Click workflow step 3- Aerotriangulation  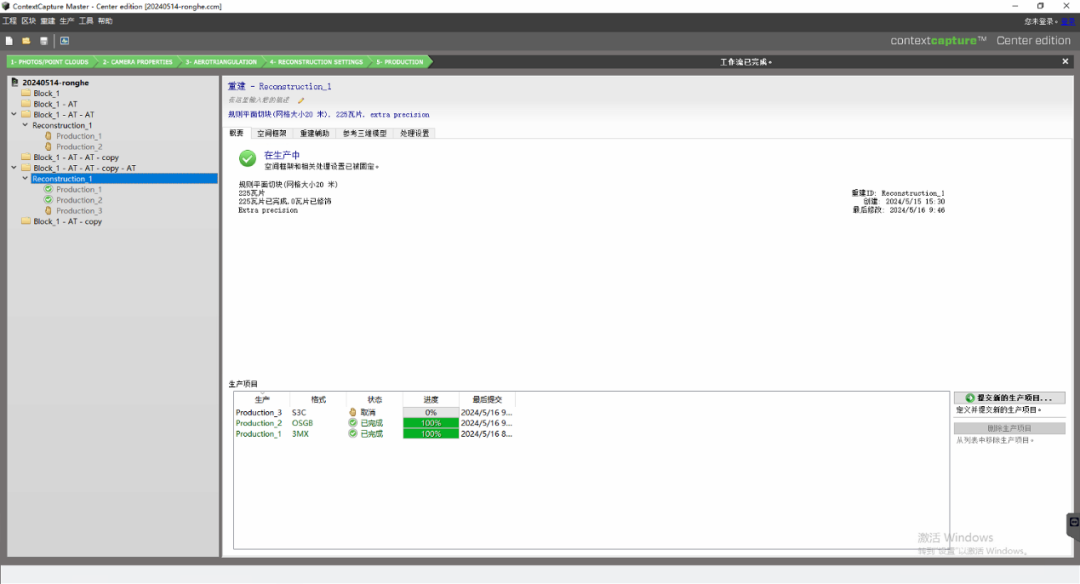pos(220,62)
